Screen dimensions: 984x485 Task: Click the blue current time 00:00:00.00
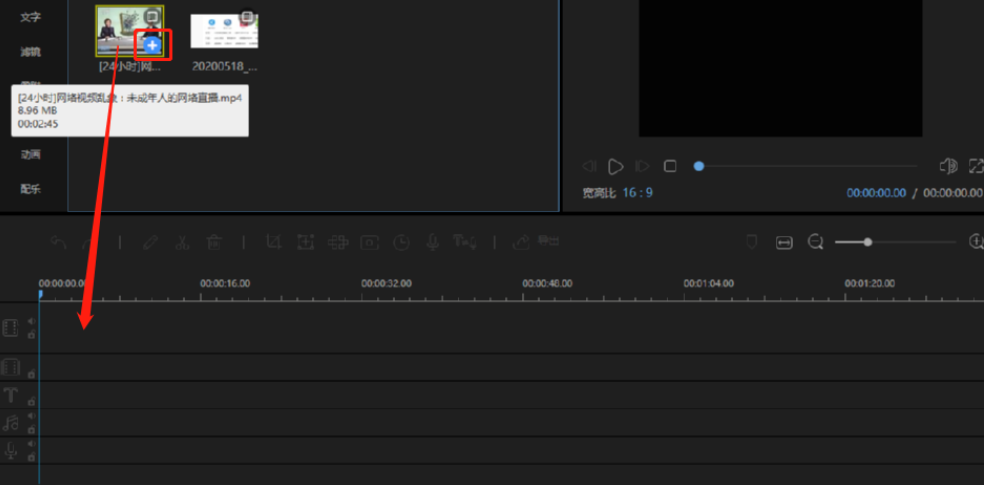tap(876, 193)
